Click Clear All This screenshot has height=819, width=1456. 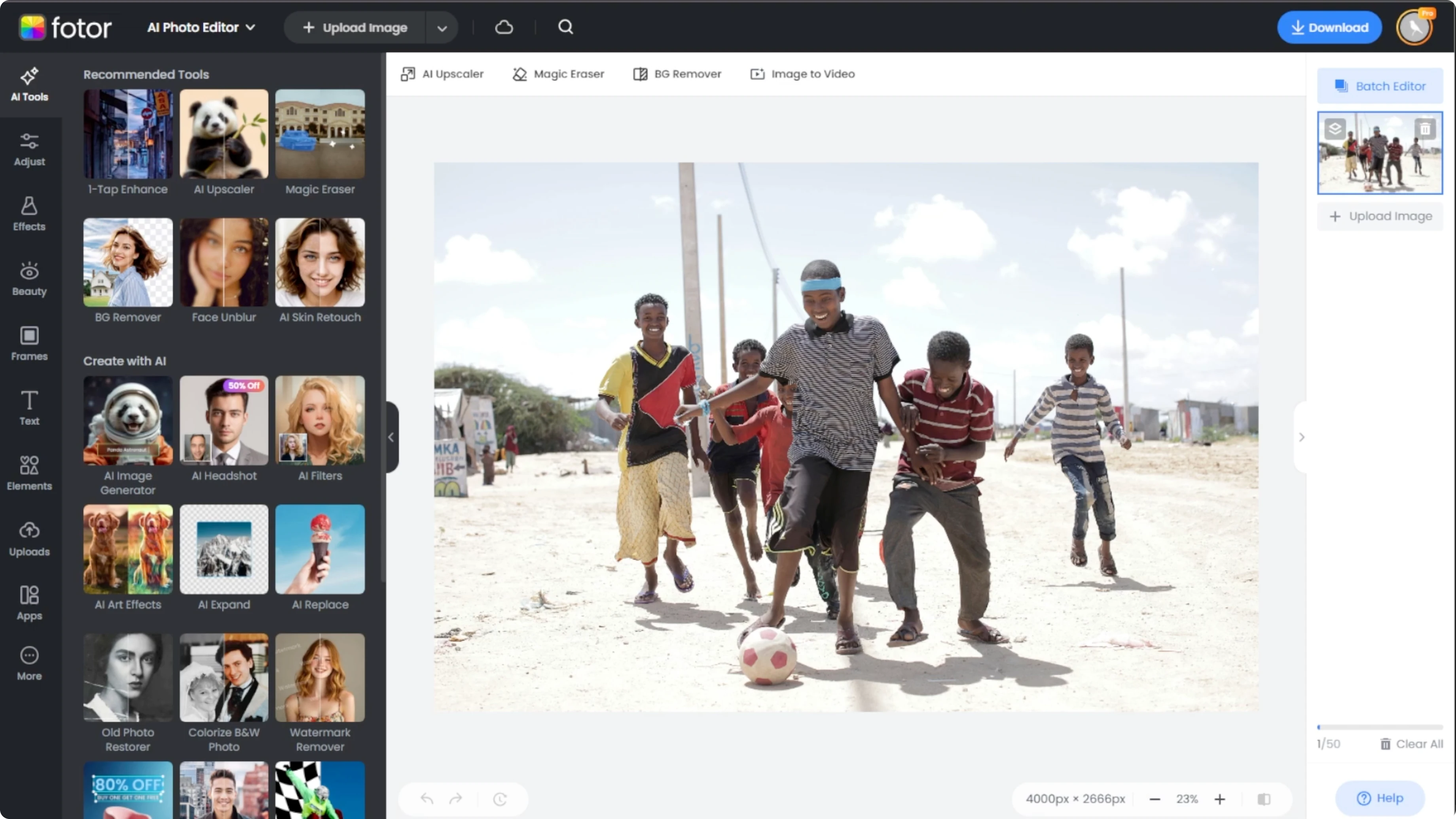(1411, 744)
